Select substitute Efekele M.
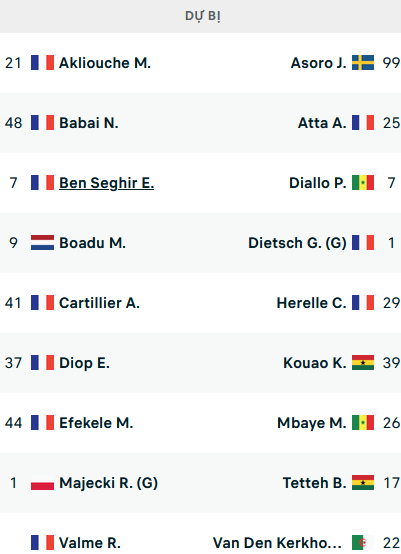 (96, 423)
